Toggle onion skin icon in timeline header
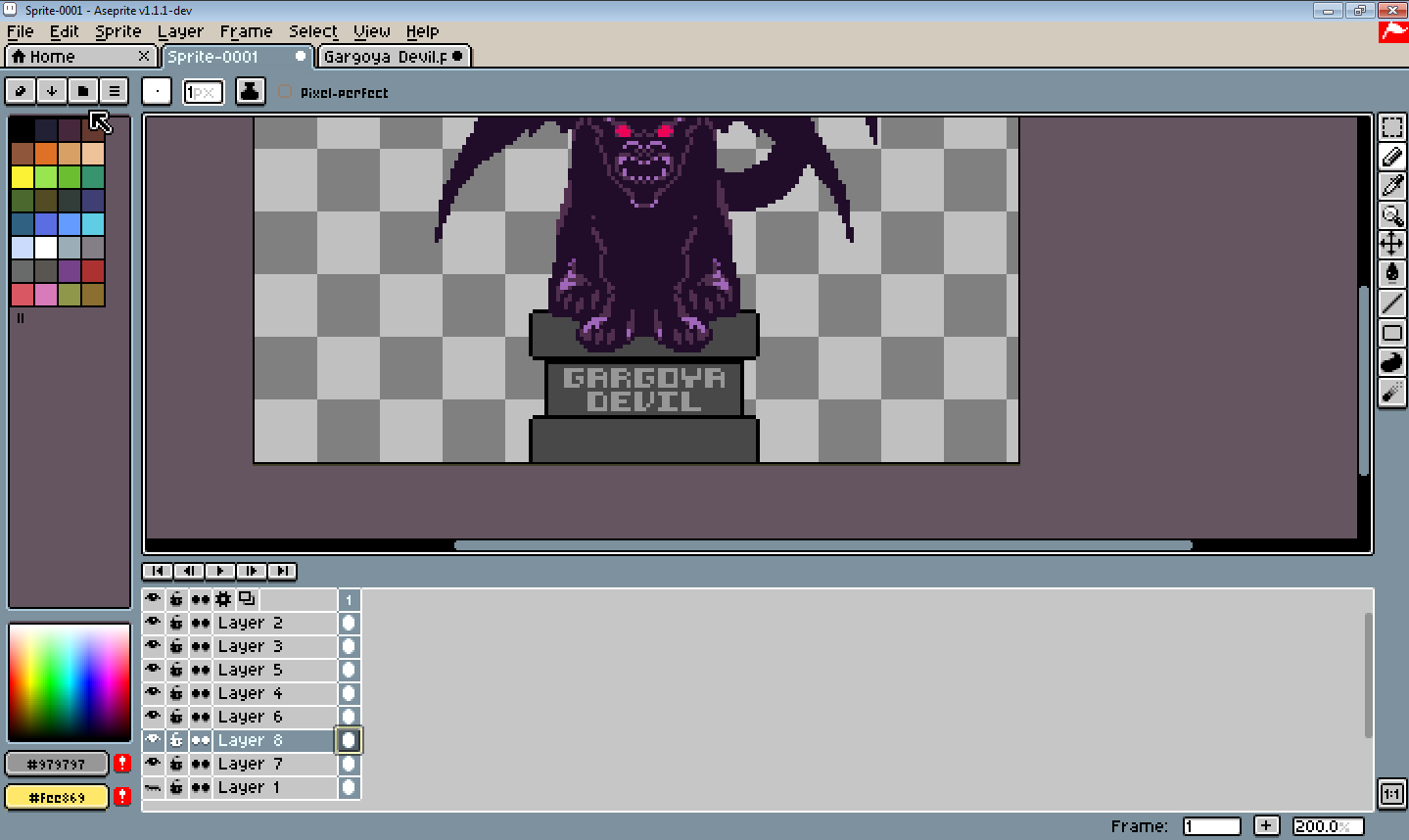The width and height of the screenshot is (1409, 840). [247, 599]
